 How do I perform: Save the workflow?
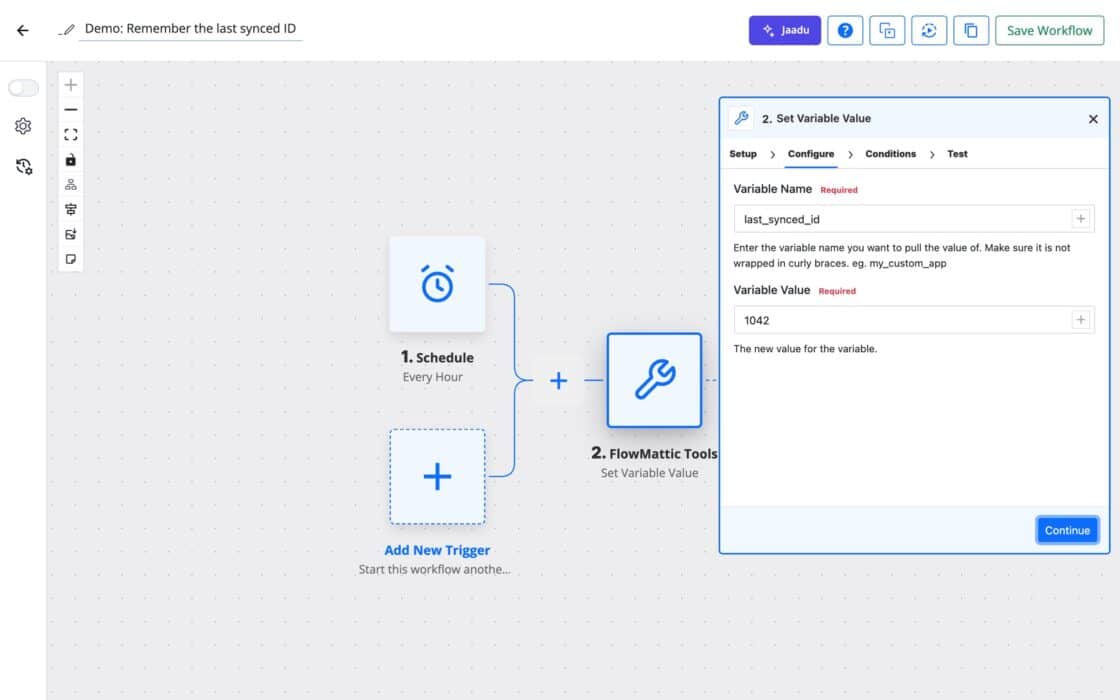click(1049, 30)
